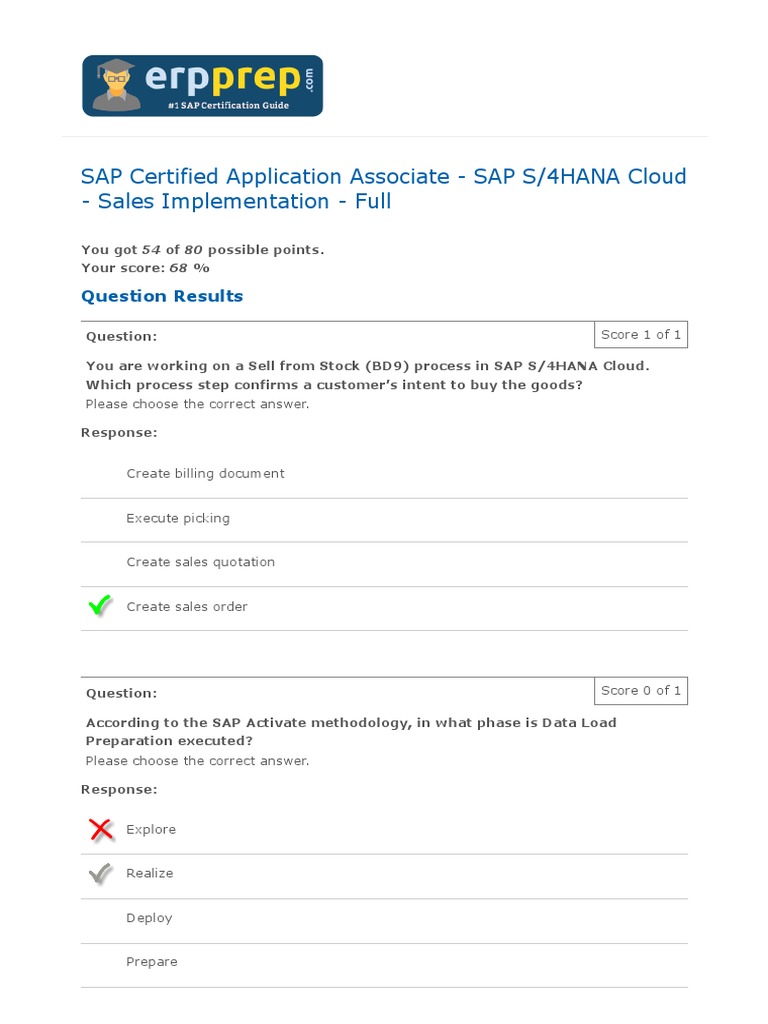
Task: Click the red X beside Explore
Action: point(101,829)
